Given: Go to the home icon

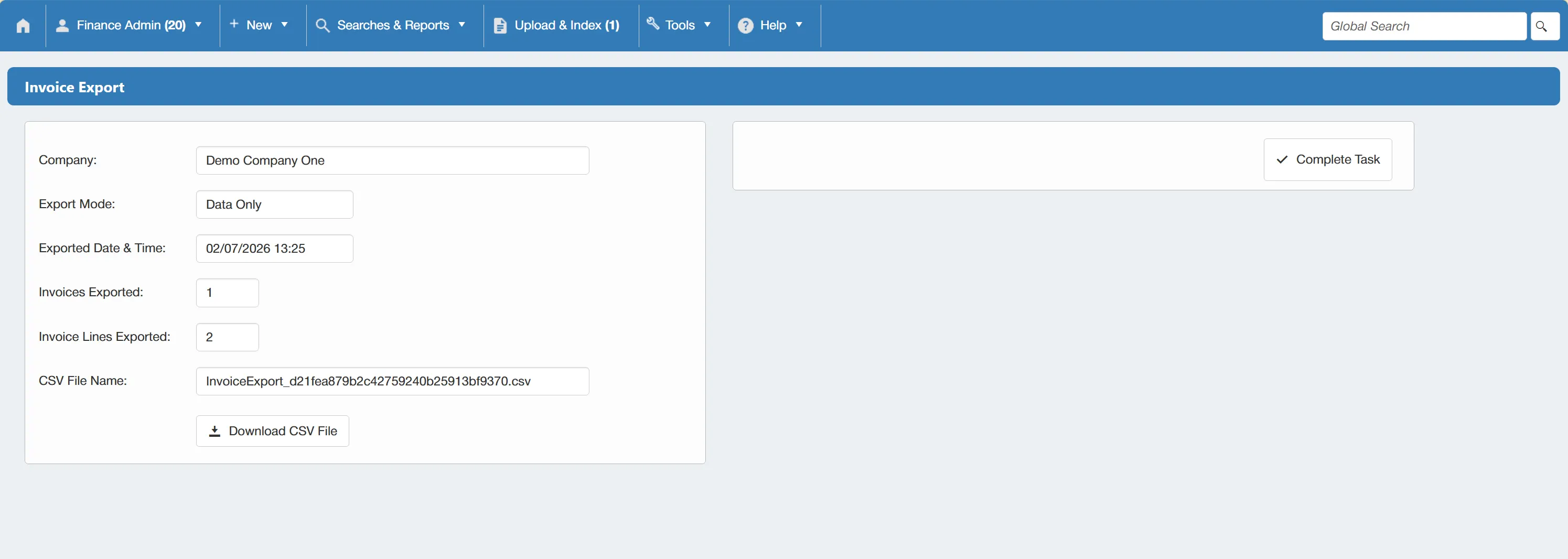Looking at the screenshot, I should click(x=23, y=26).
